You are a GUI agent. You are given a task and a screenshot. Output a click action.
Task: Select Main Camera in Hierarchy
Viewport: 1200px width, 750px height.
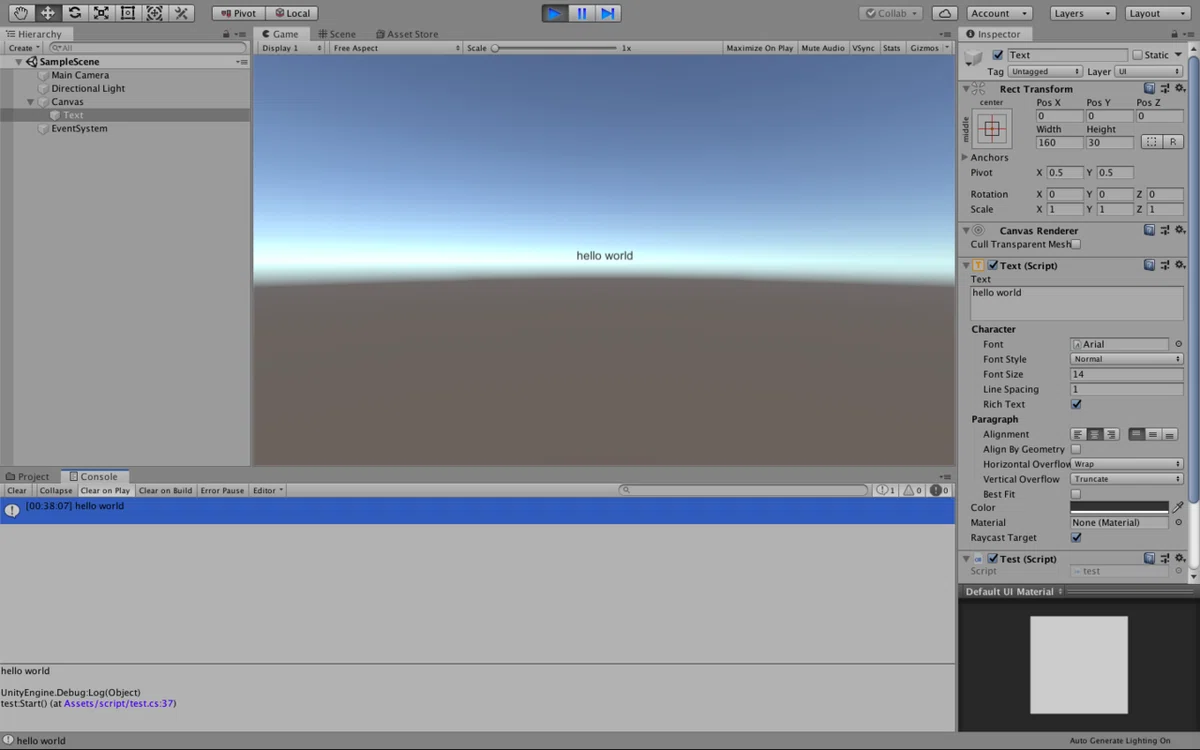coord(80,75)
